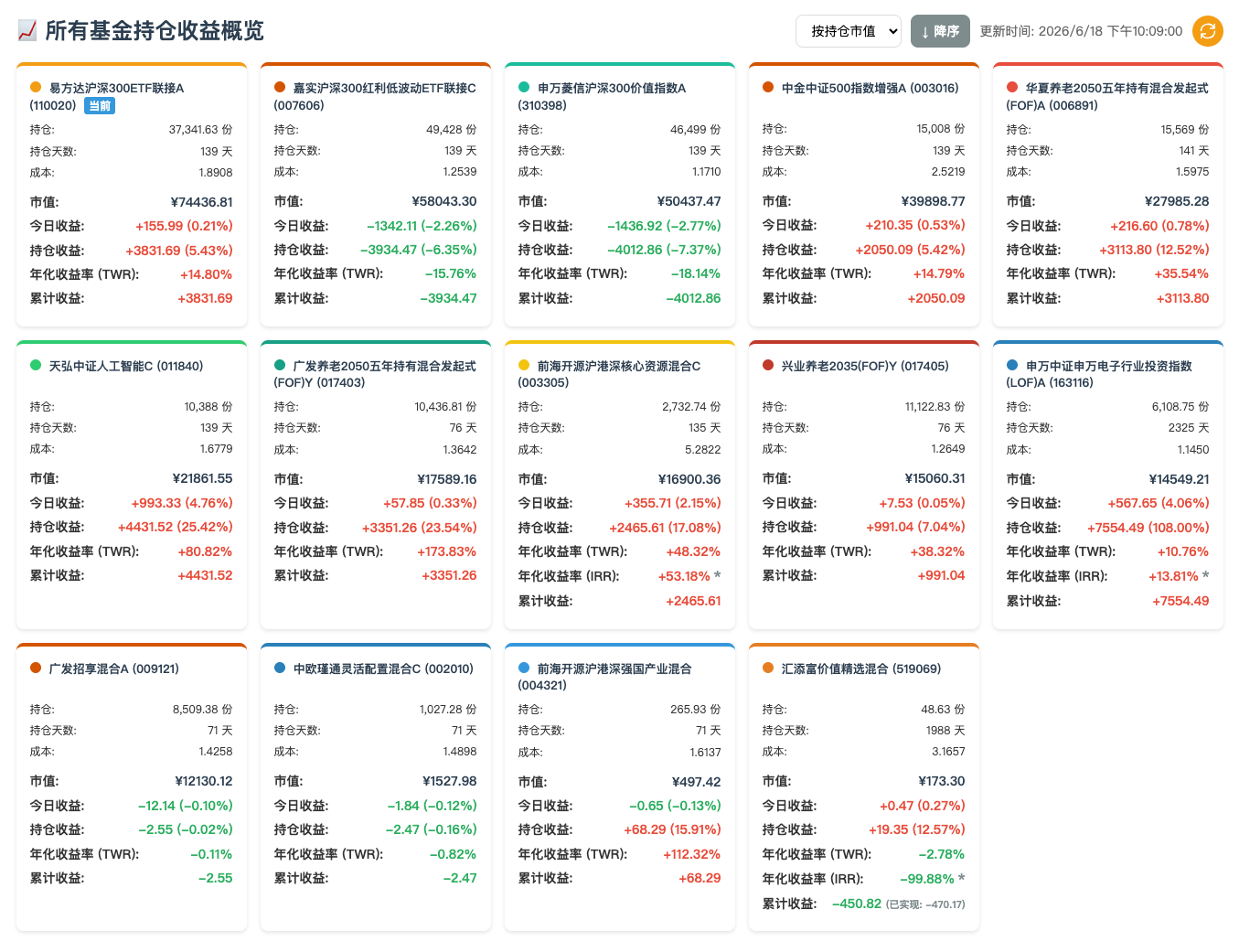Toggle the 降序 sort order button

940,31
